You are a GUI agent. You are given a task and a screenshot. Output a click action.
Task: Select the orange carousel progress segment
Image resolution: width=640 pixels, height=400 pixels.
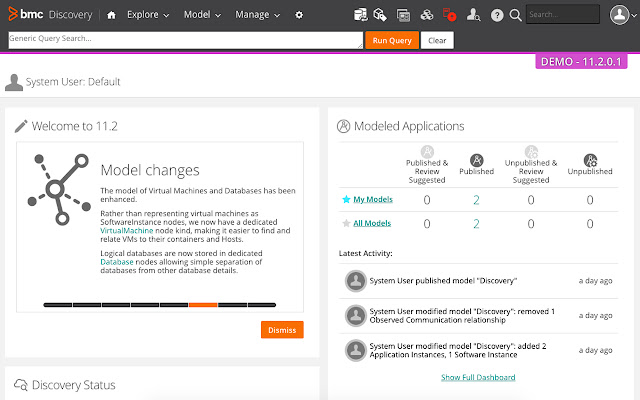coord(203,303)
